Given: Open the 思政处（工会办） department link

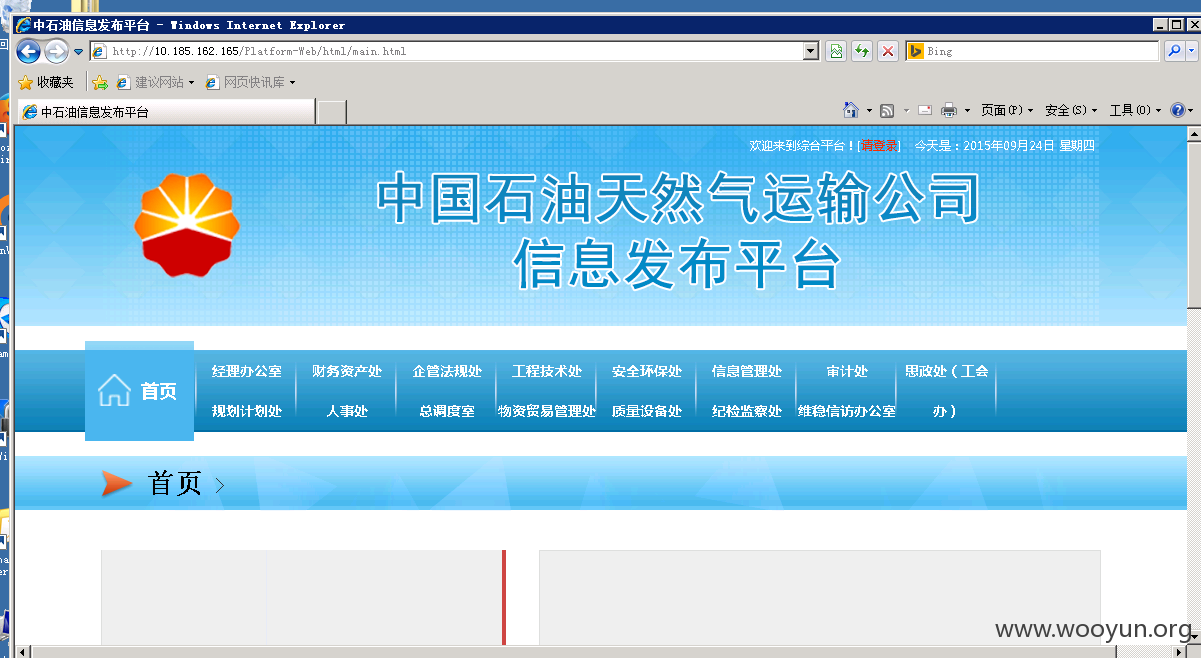Looking at the screenshot, I should 947,391.
